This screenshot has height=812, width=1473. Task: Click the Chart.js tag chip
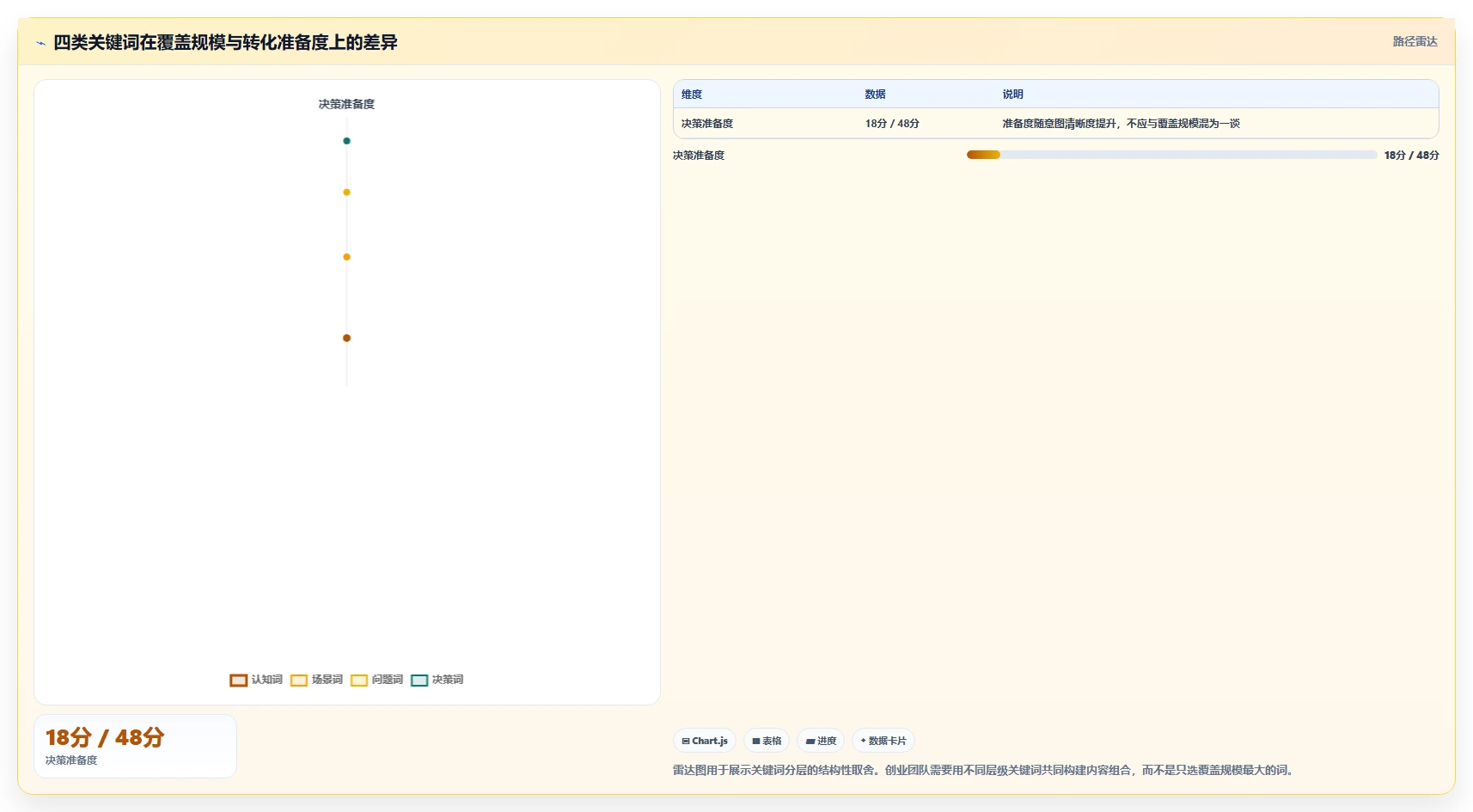click(705, 741)
